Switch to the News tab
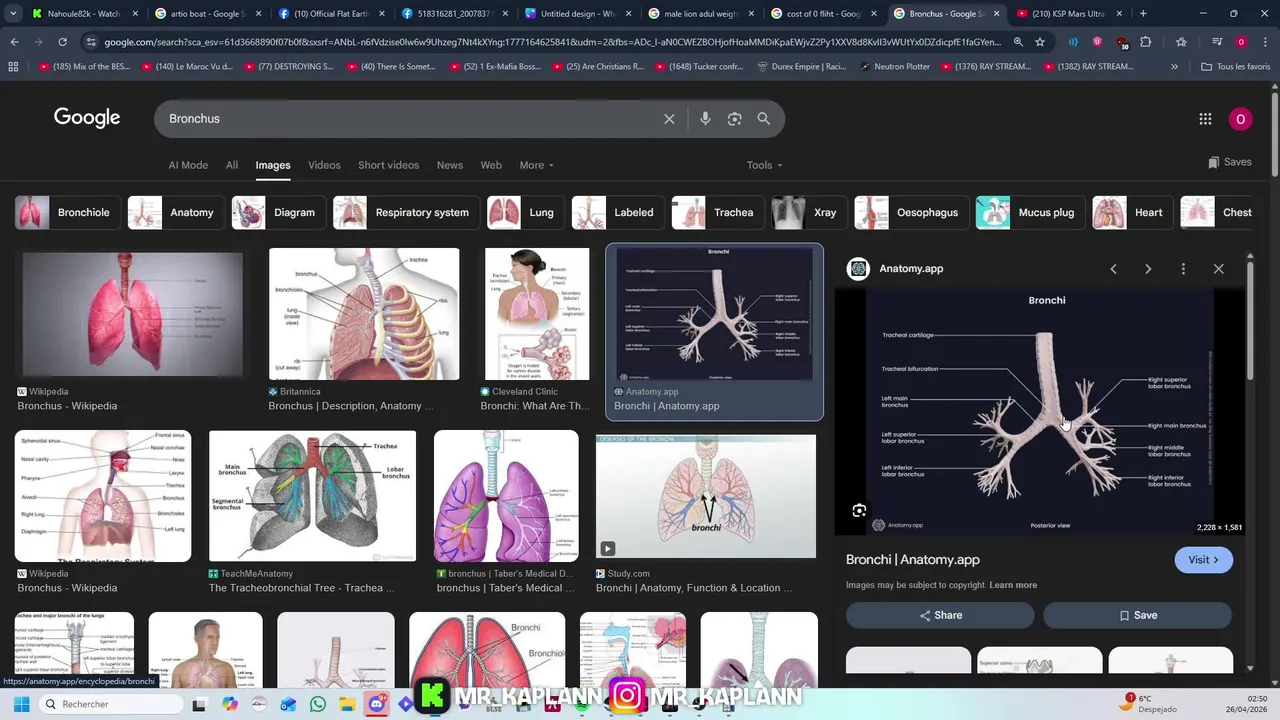This screenshot has height=720, width=1280. [450, 165]
